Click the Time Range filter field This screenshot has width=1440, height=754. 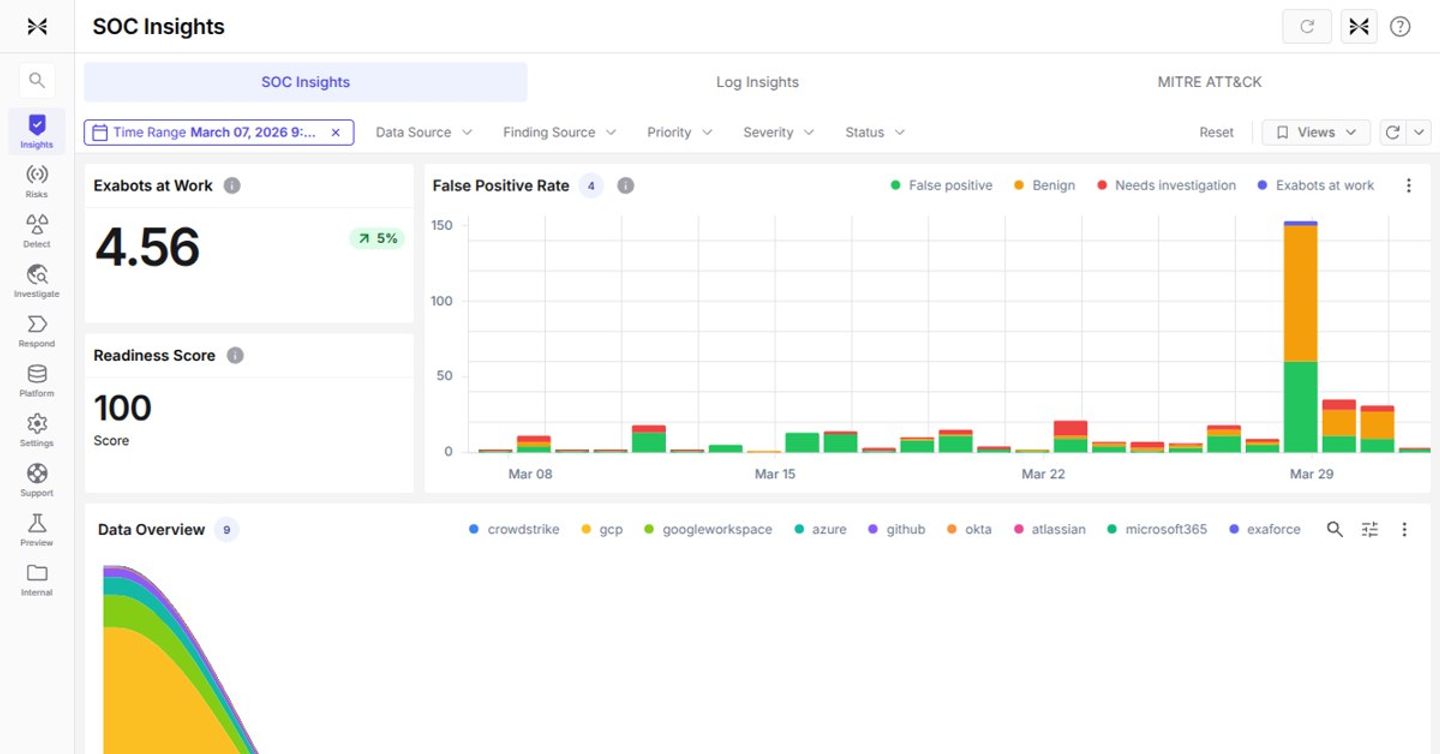point(219,133)
